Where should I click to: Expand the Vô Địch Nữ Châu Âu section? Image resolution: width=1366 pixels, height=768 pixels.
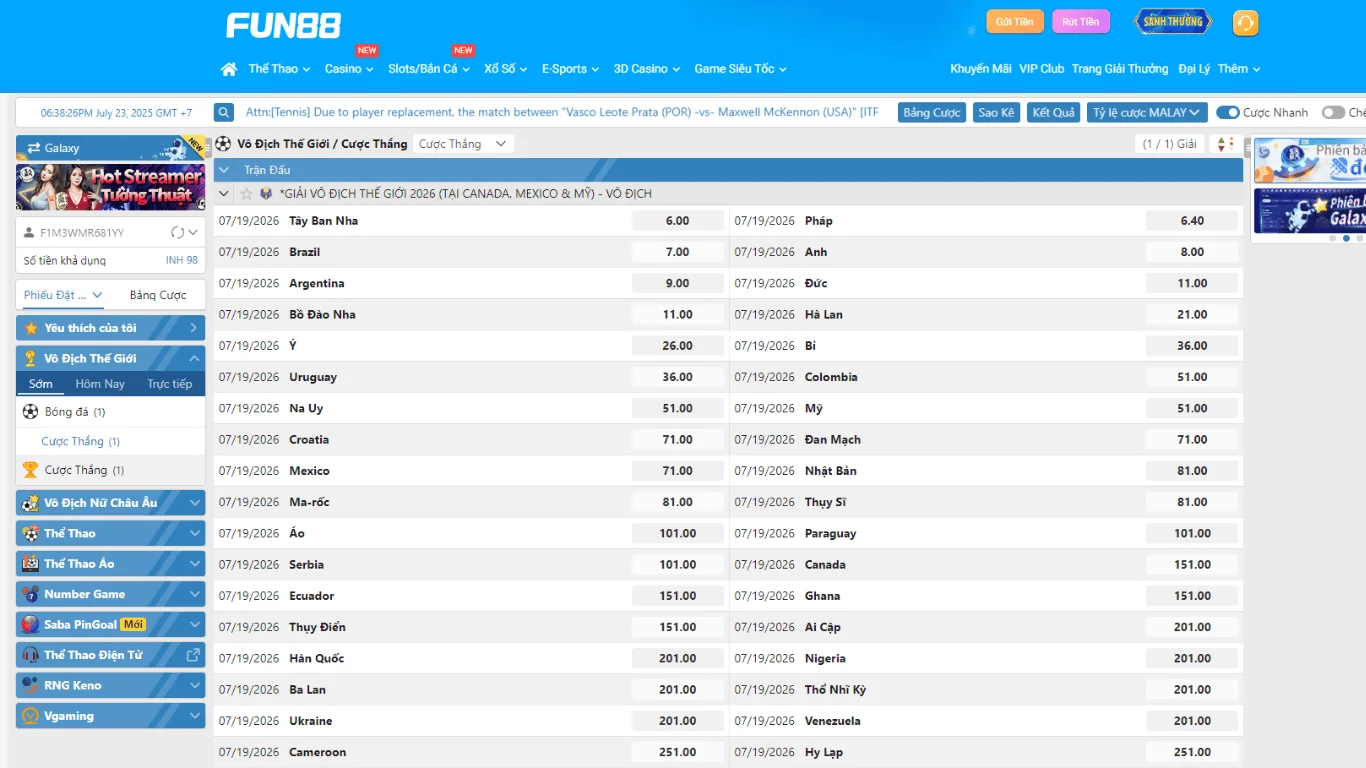(110, 503)
